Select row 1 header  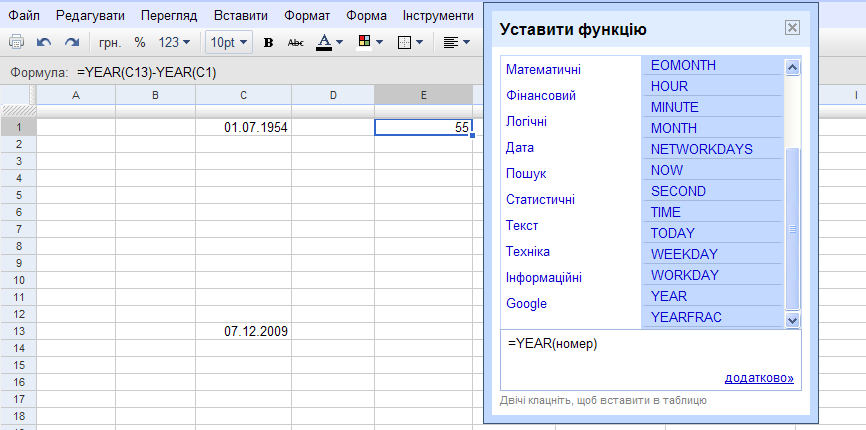(x=18, y=128)
